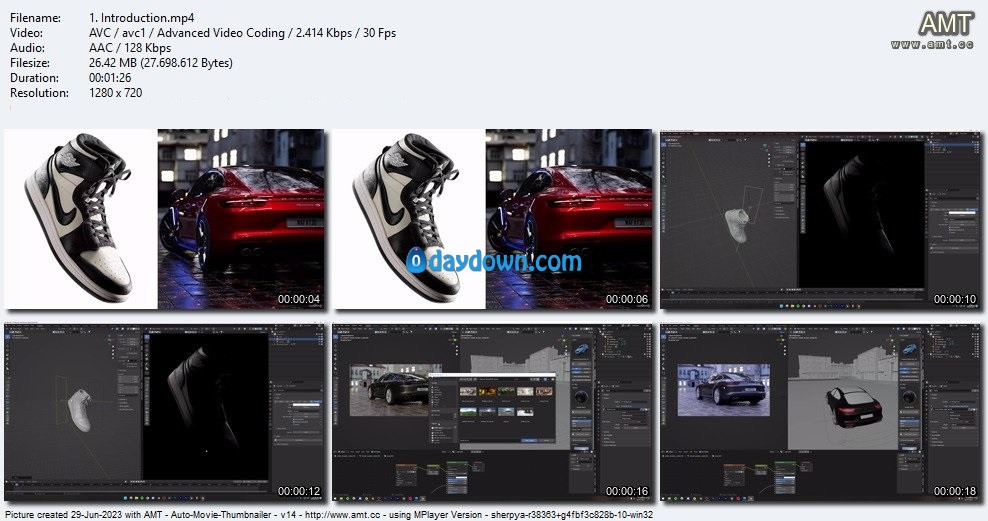Click the duration value '00:01:26'
The height and width of the screenshot is (521, 988).
click(110, 78)
